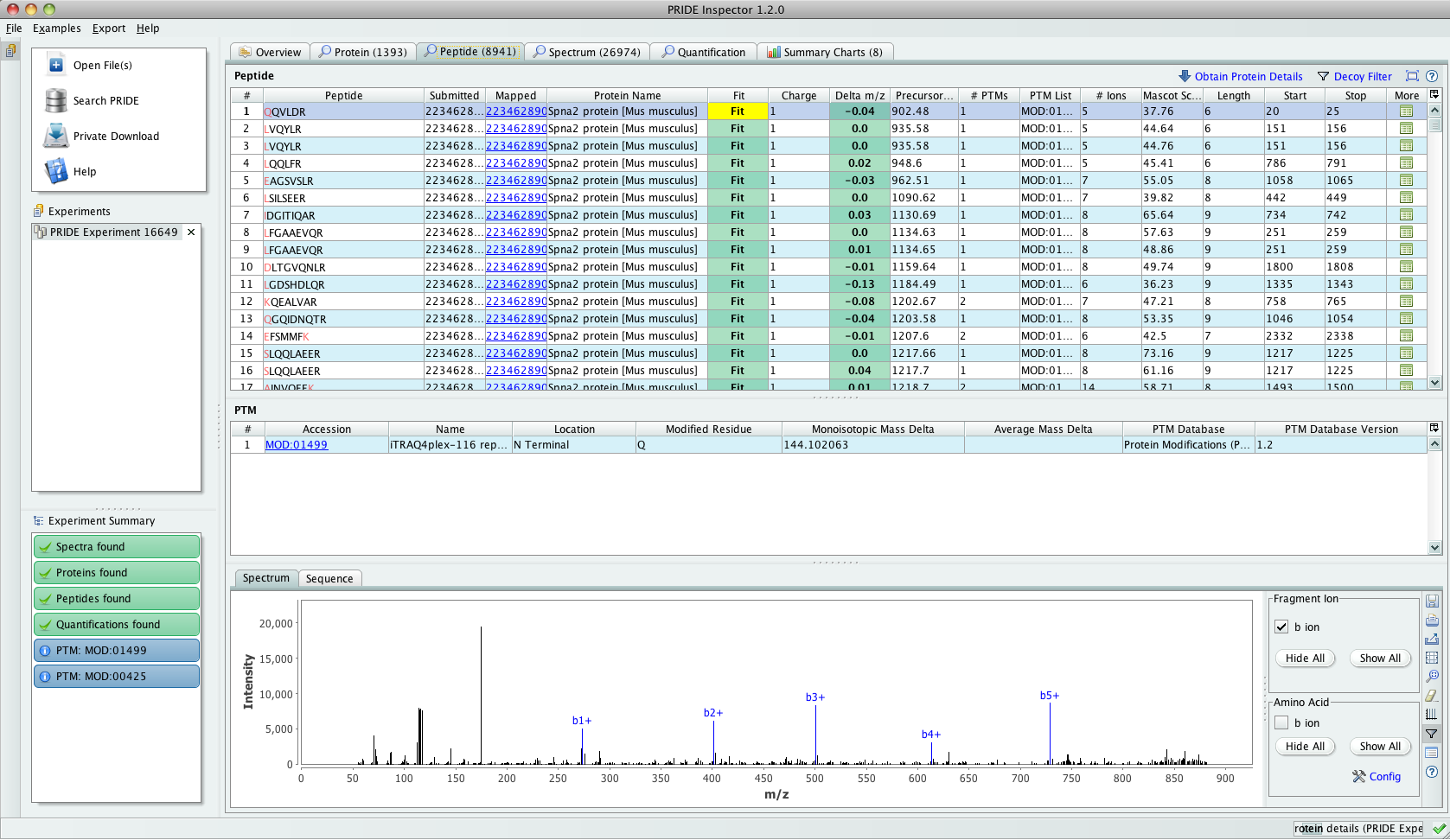1450x840 pixels.
Task: Sort by the Delta m/z column header
Action: coord(859,95)
